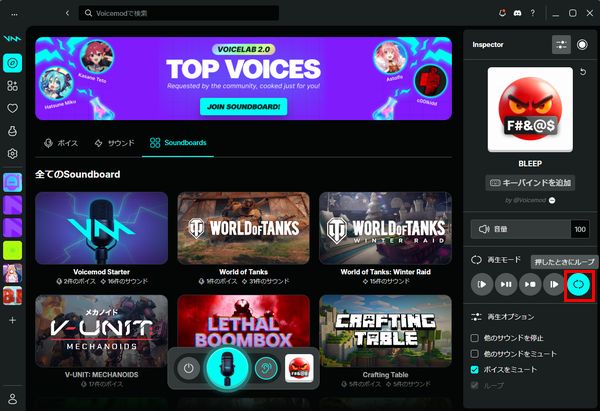
Task: Click the Voicemod logo at sidebar top
Action: coord(12,39)
